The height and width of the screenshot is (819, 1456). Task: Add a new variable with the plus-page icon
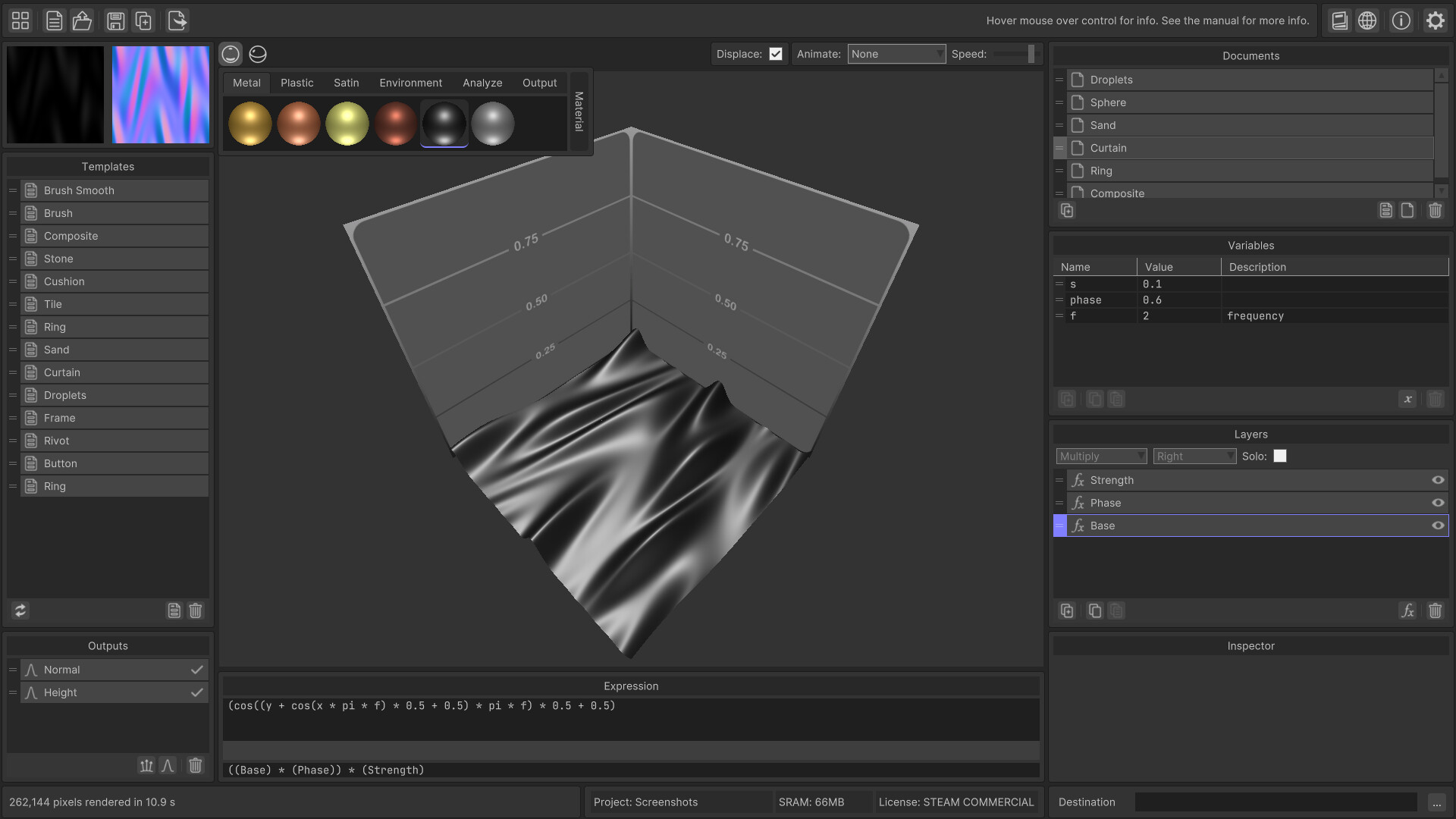[1067, 399]
